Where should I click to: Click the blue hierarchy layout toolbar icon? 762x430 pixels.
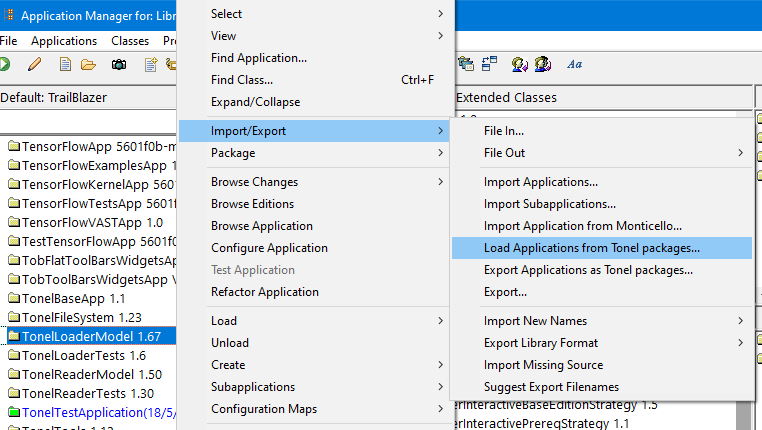pos(490,65)
